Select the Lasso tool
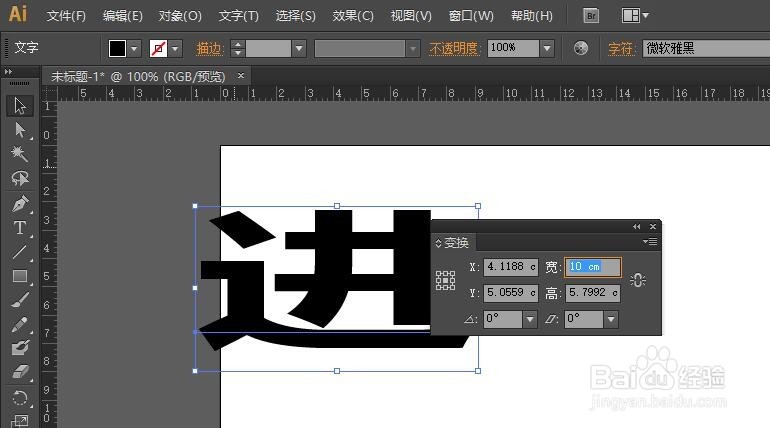Viewport: 770px width, 428px height. pyautogui.click(x=20, y=178)
